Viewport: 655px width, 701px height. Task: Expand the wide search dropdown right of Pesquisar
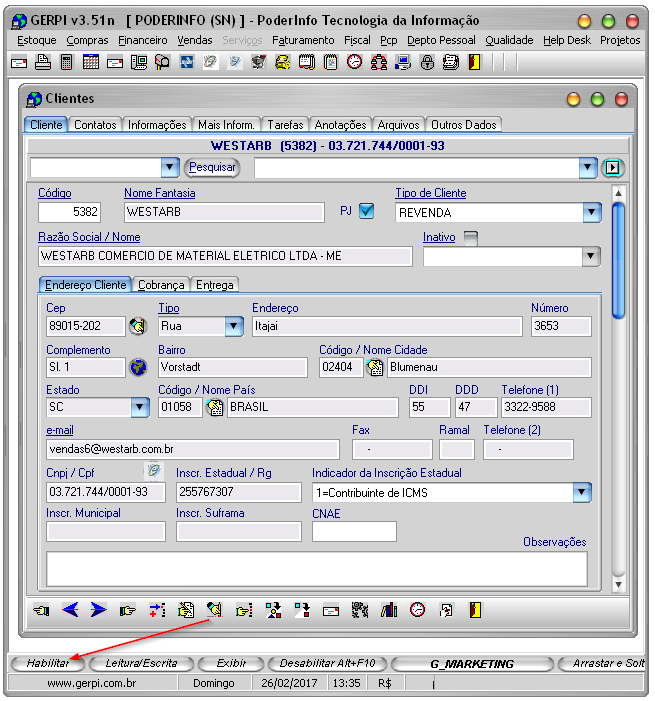pos(587,168)
